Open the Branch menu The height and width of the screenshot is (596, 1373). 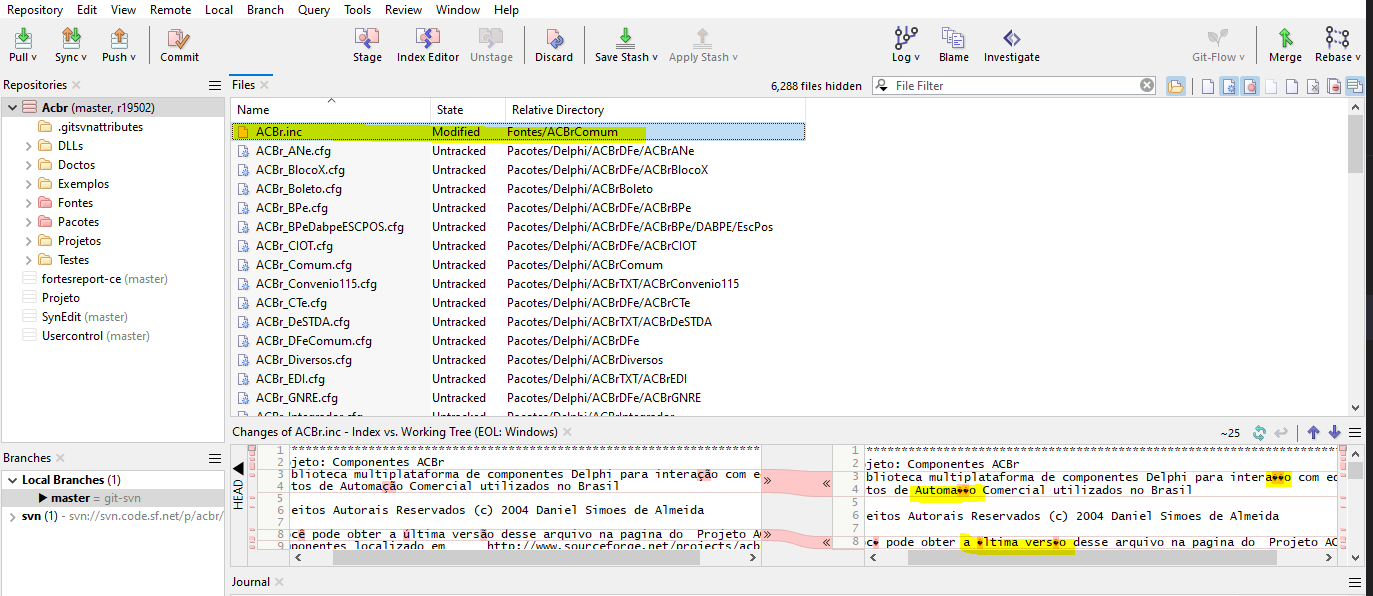click(265, 10)
